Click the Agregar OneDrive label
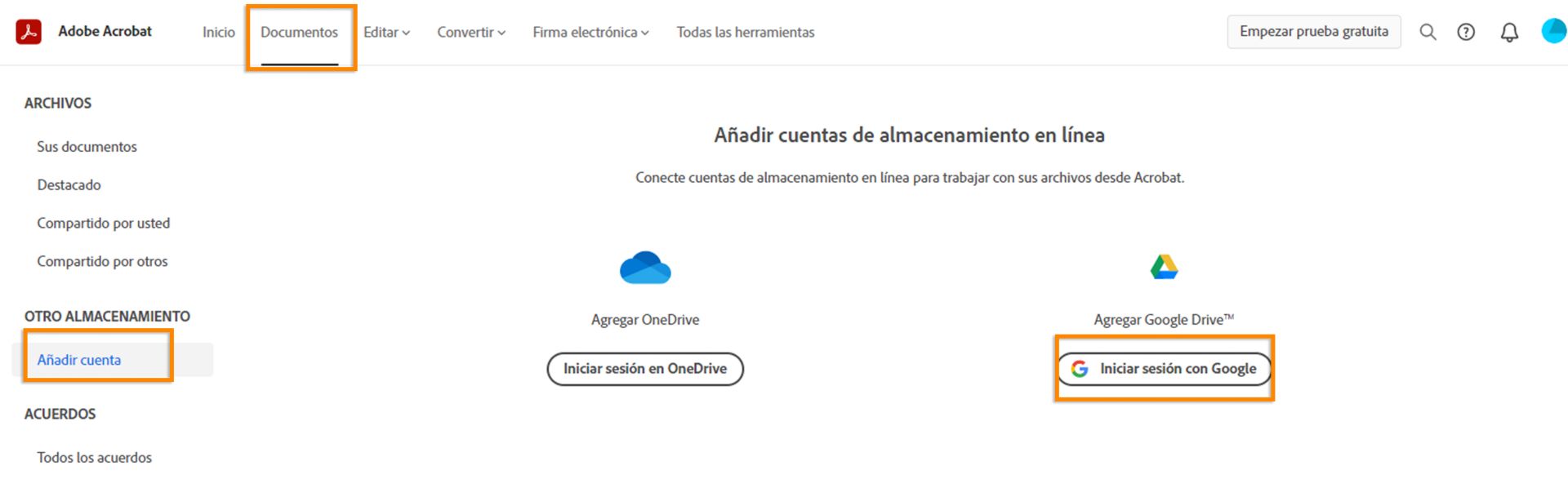 (x=645, y=320)
